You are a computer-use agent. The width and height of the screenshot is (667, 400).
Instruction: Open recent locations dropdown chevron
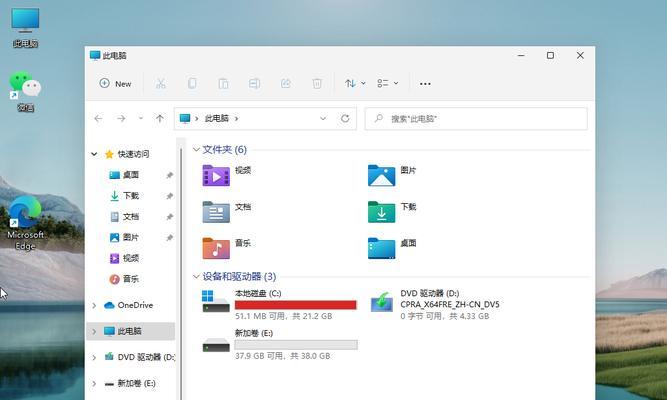[141, 118]
